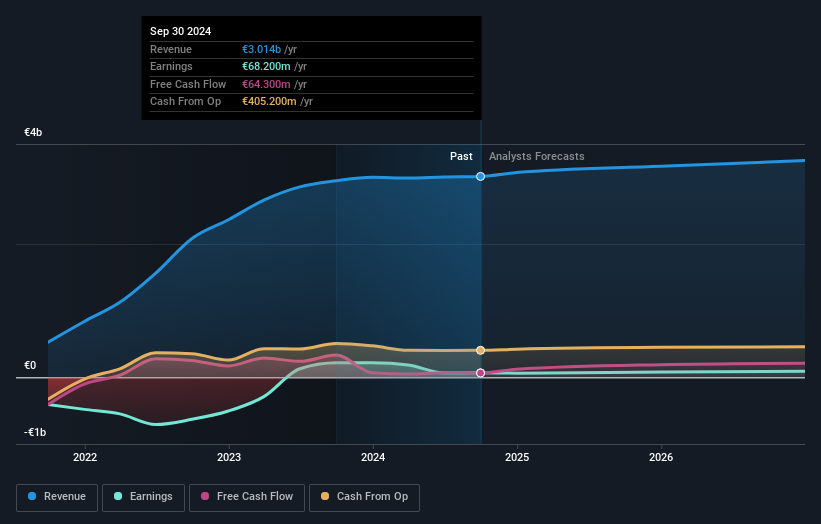The height and width of the screenshot is (524, 821).
Task: Click the teal Earnings legend dot
Action: pyautogui.click(x=118, y=496)
